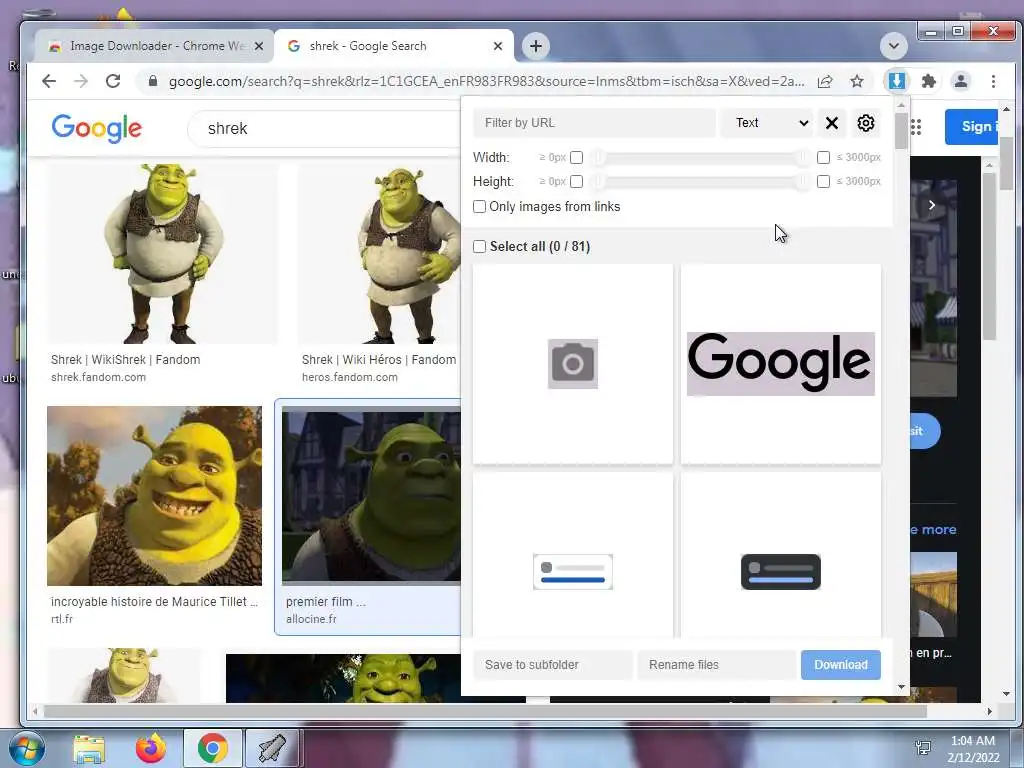Screen dimensions: 1024x768
Task: Select the dark card image thumbnail
Action: click(780, 555)
